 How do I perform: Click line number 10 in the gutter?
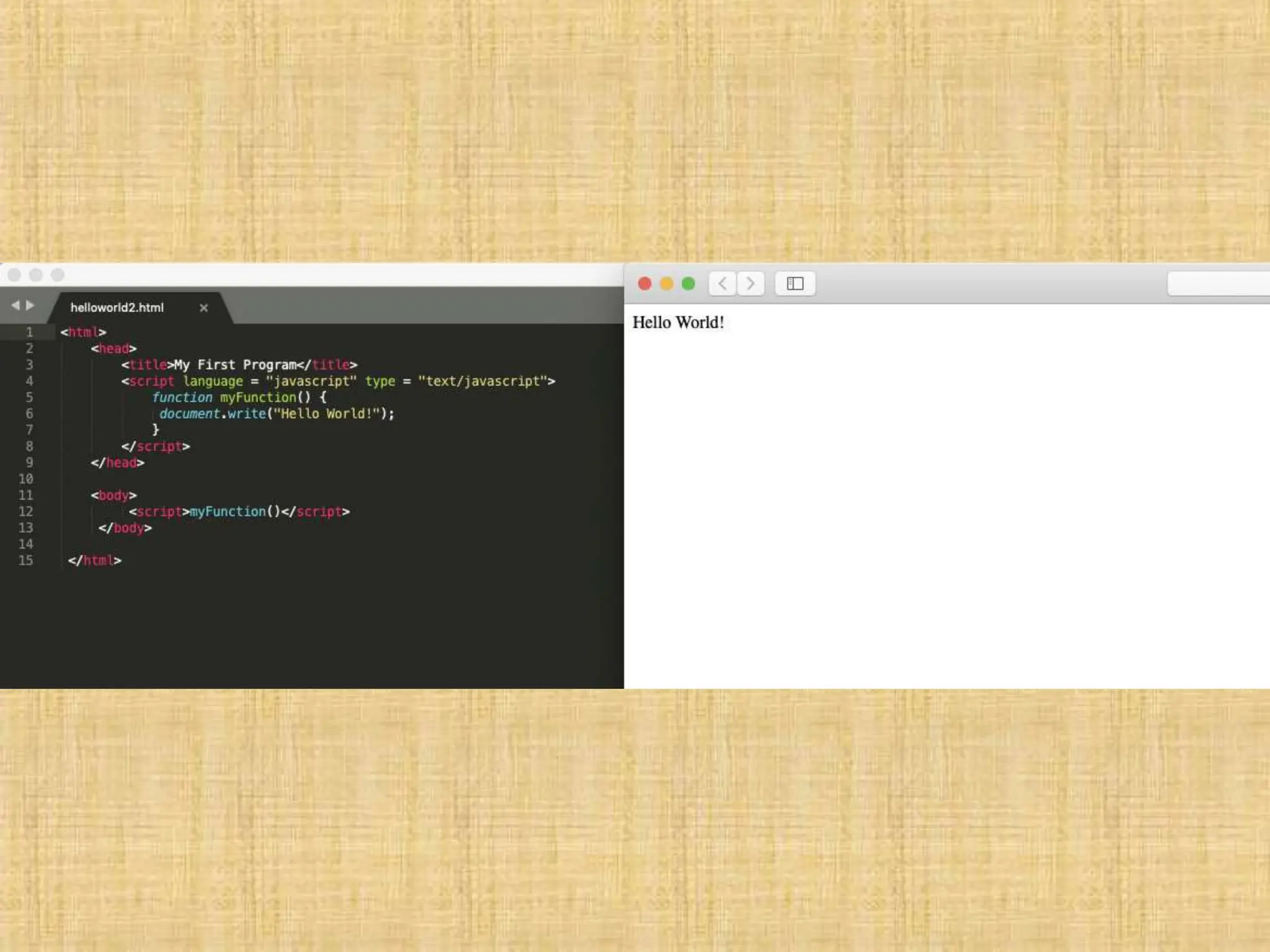coord(25,479)
